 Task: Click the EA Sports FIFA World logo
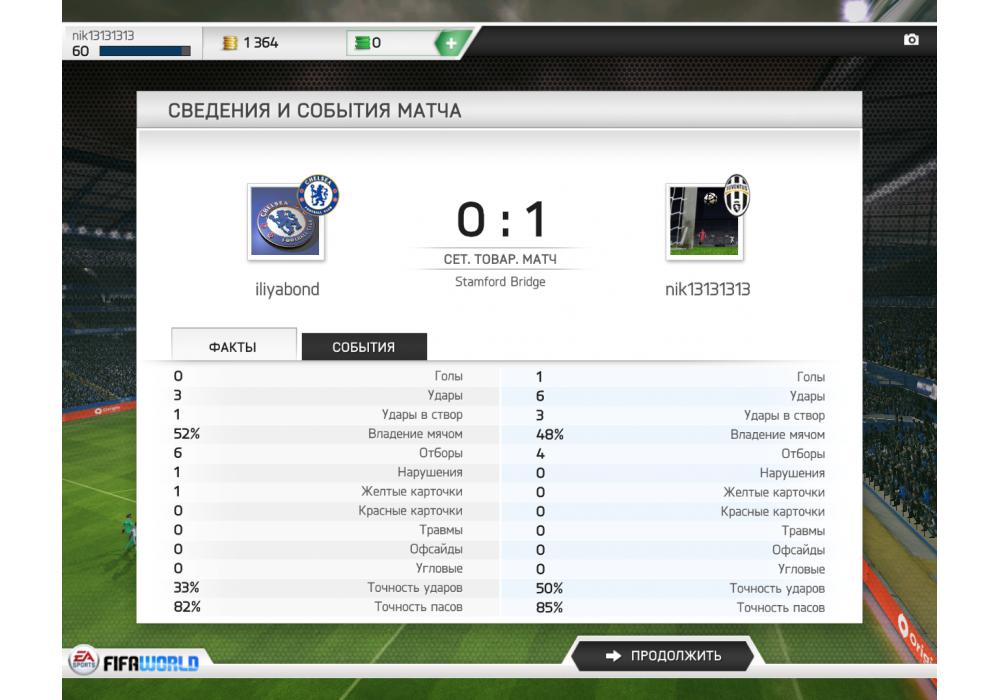coord(134,661)
